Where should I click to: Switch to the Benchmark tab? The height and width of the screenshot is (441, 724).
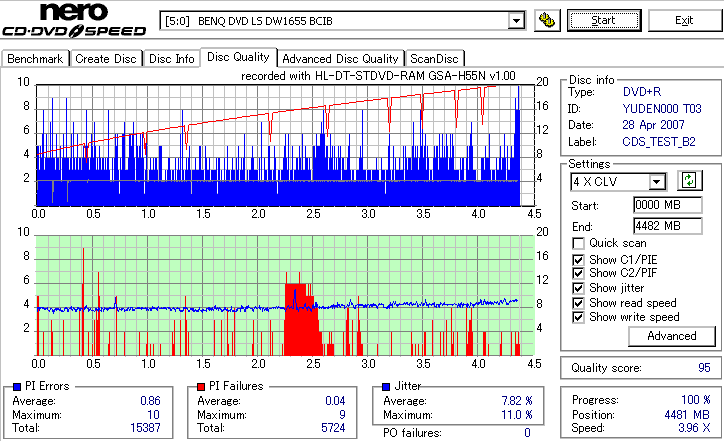pyautogui.click(x=35, y=59)
